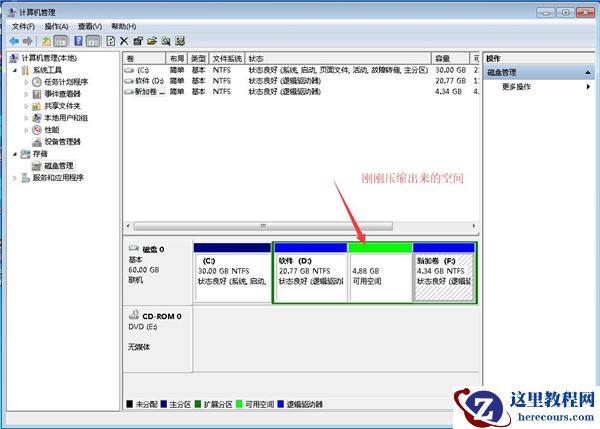Image resolution: width=600 pixels, height=429 pixels.
Task: Click the last toolbar icon for disk settings
Action: (x=180, y=41)
